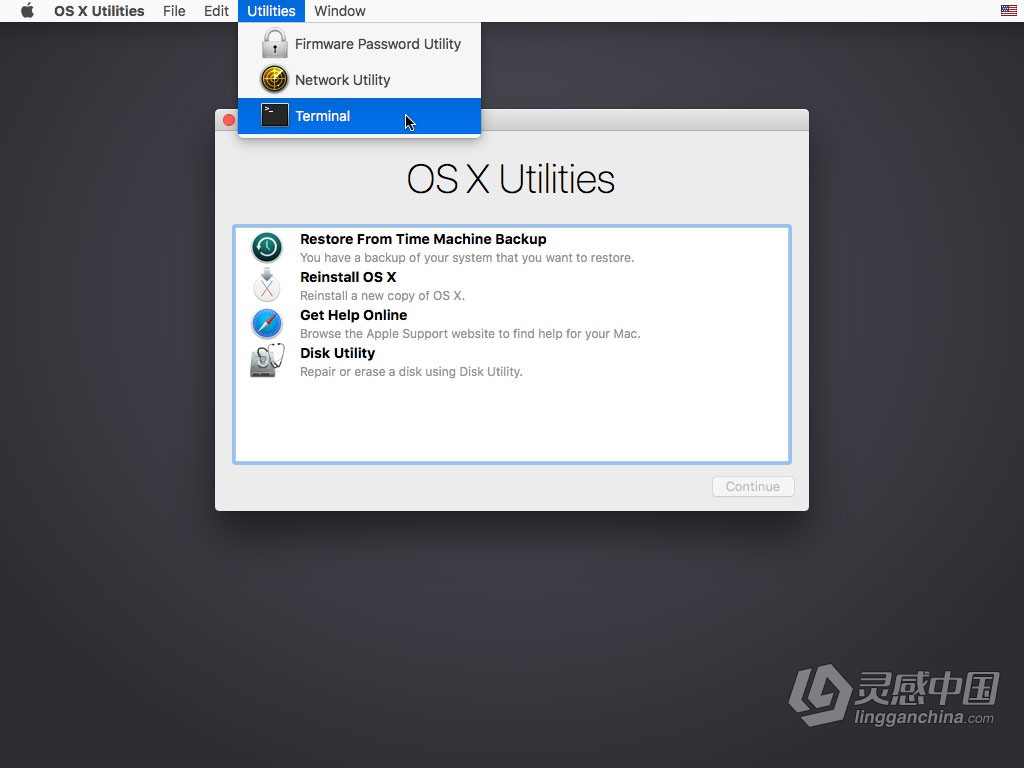Open the Apple logo menu
The height and width of the screenshot is (768, 1024).
(27, 11)
